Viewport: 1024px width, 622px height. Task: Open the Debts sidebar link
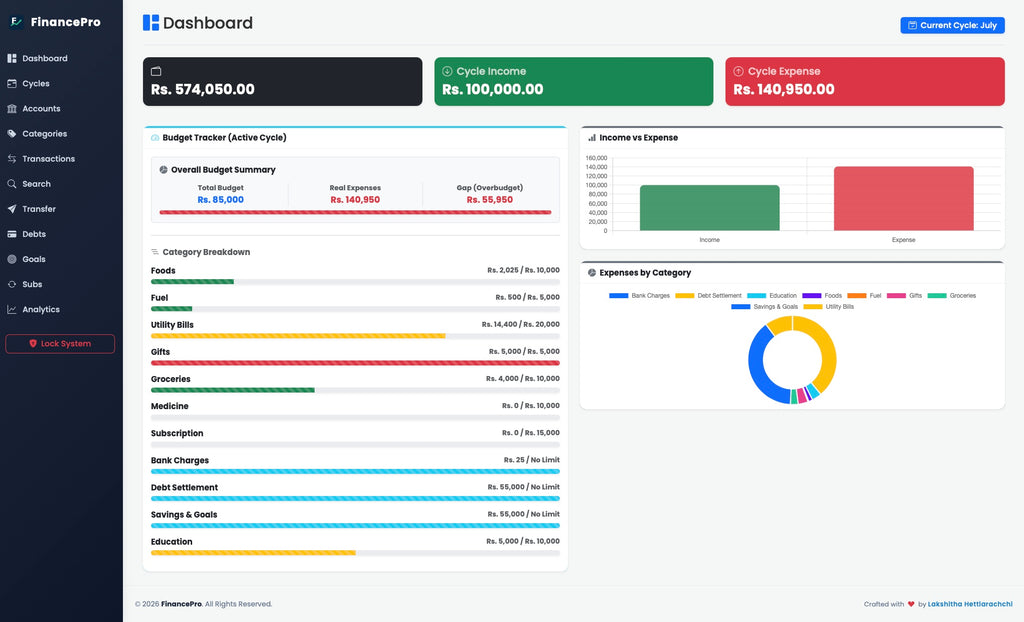click(x=61, y=234)
